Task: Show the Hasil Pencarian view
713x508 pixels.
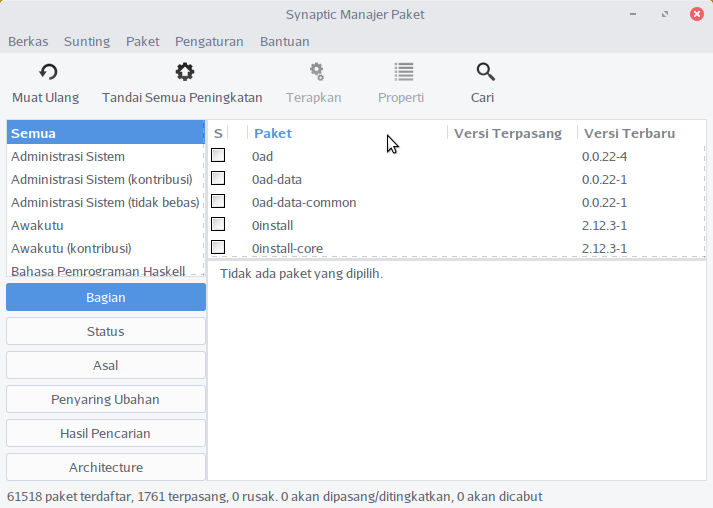Action: [x=106, y=433]
